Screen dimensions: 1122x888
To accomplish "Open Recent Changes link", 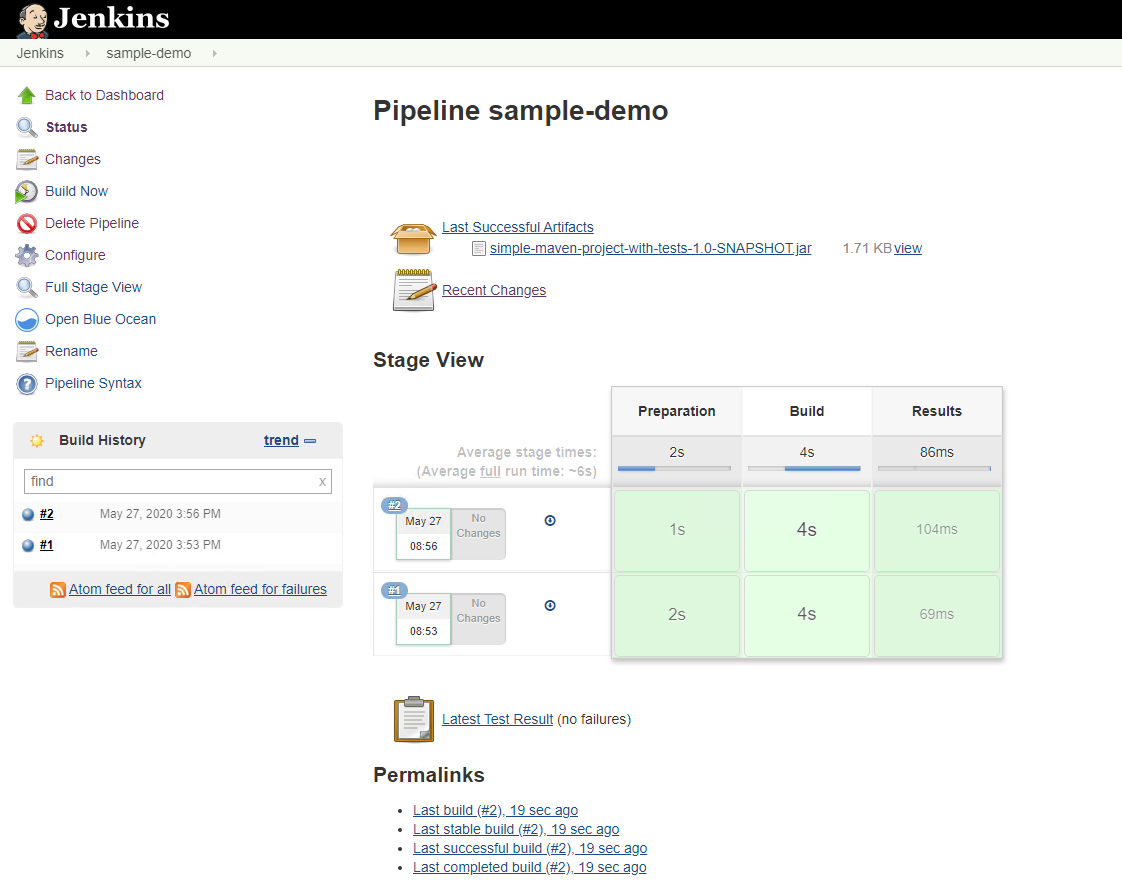I will pos(494,291).
